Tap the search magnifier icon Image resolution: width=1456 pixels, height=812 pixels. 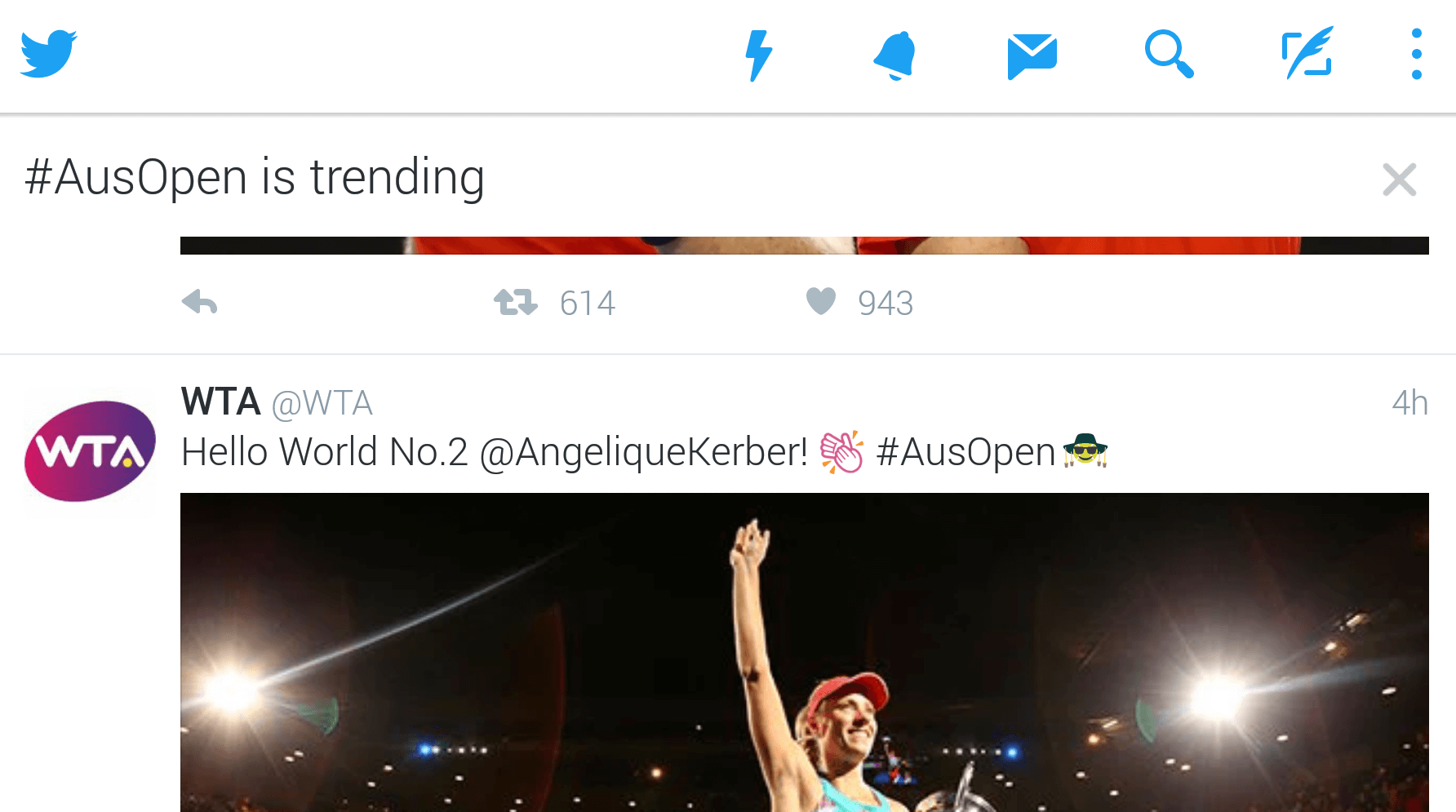point(1169,55)
